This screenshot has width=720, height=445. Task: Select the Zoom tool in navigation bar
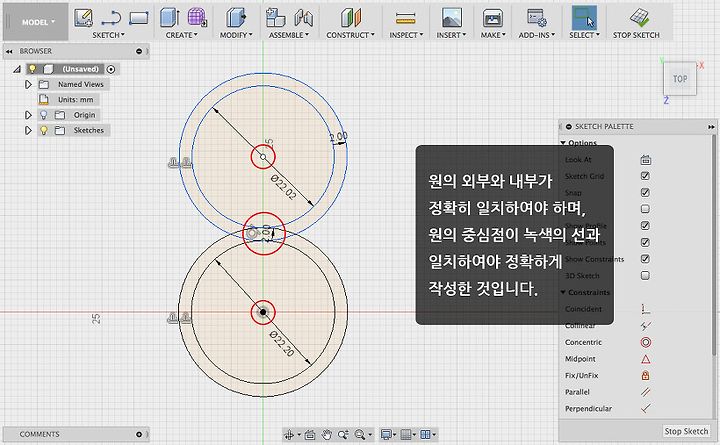[343, 434]
